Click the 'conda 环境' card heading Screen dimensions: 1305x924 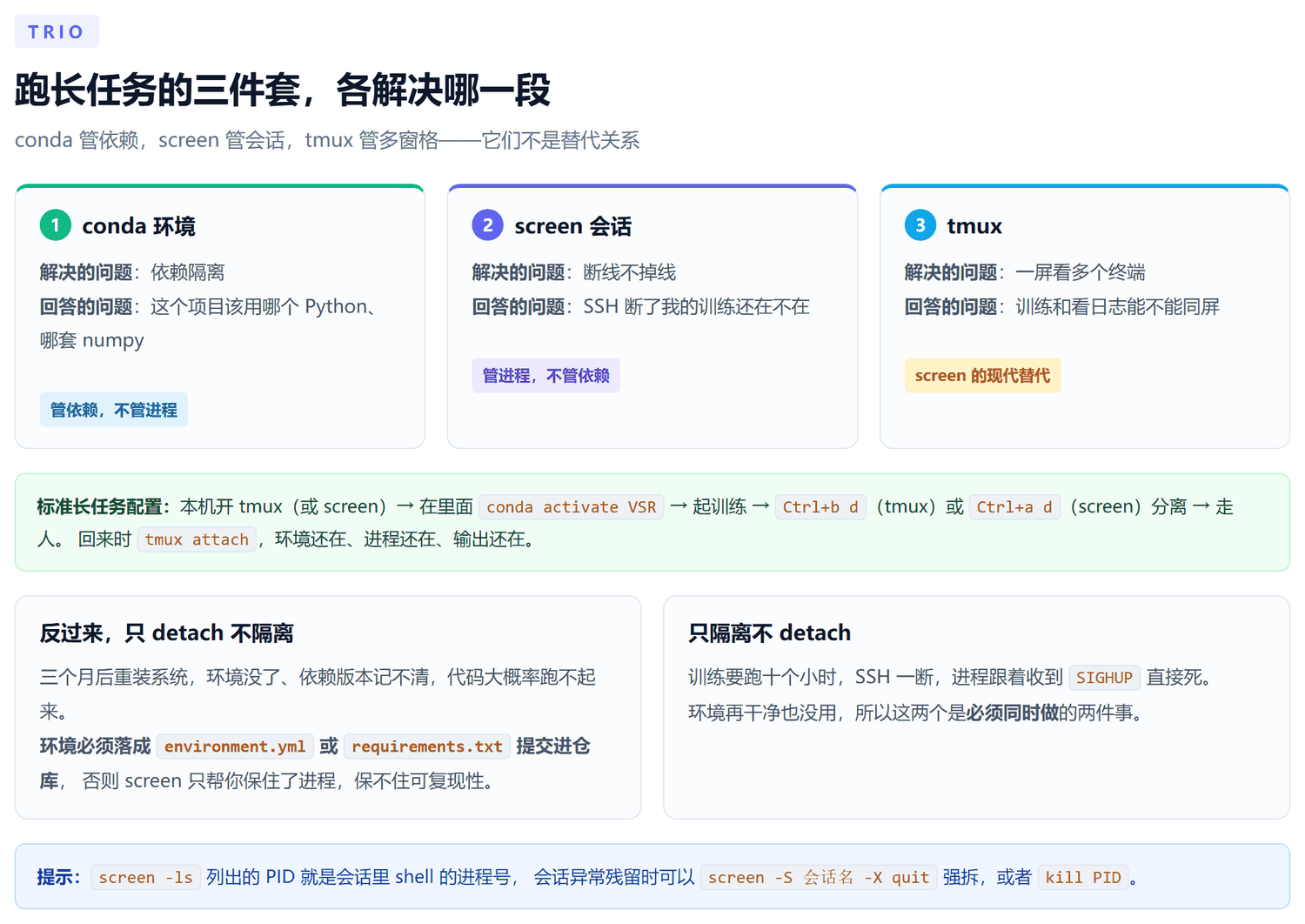[139, 226]
